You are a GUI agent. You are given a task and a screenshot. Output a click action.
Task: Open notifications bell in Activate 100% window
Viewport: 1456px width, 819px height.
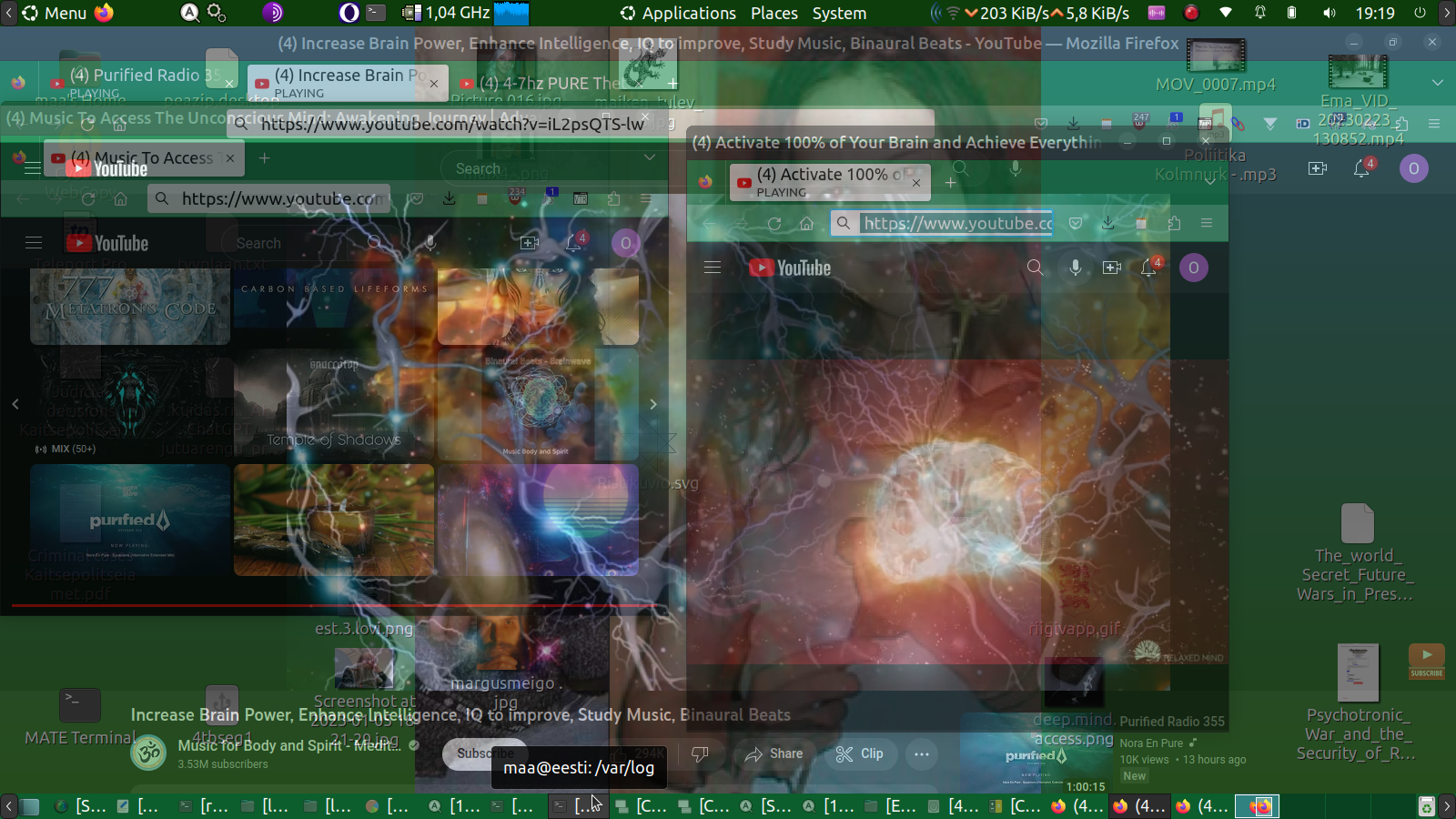click(x=1149, y=268)
